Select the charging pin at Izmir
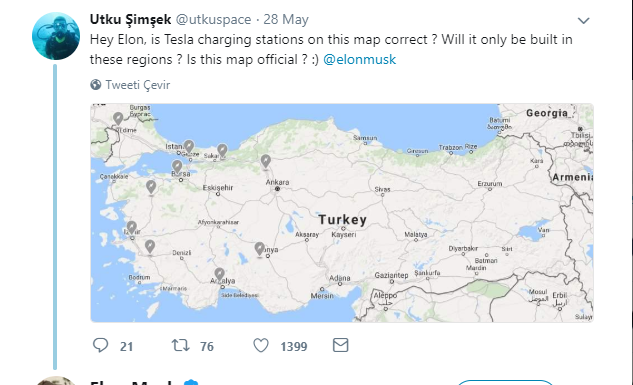 pos(132,228)
